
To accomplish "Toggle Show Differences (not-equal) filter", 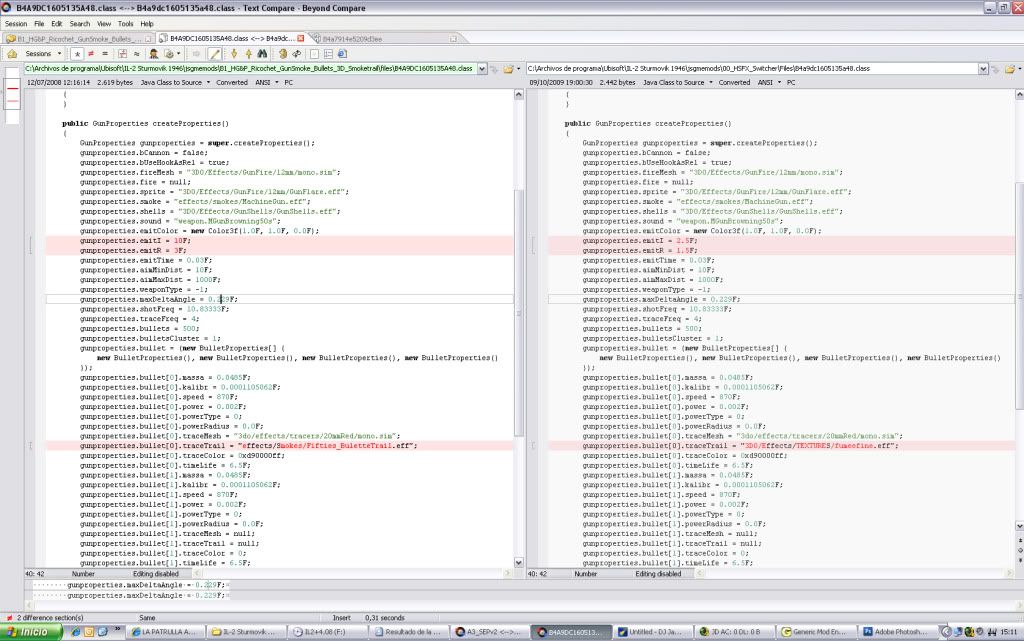I will (x=91, y=54).
